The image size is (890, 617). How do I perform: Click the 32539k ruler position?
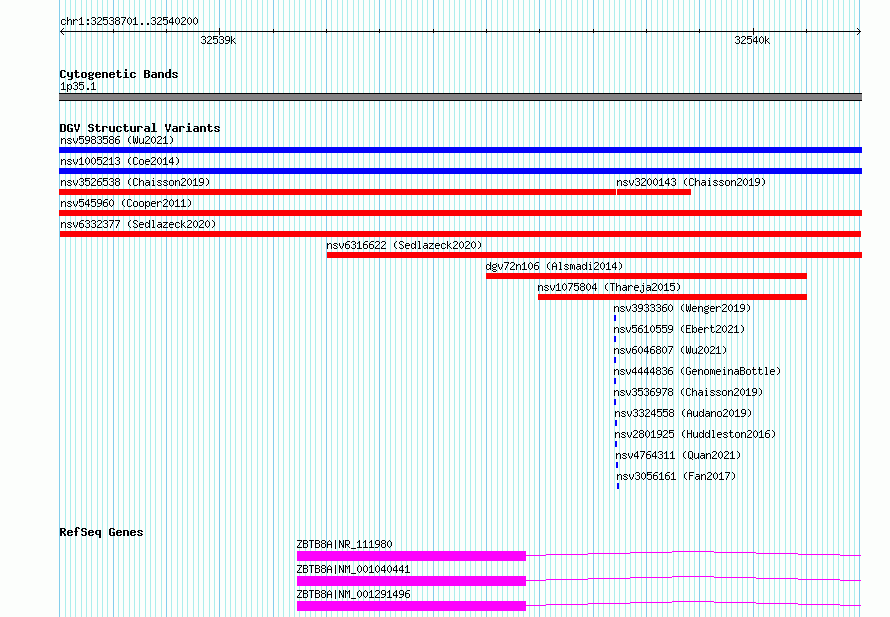click(x=218, y=40)
